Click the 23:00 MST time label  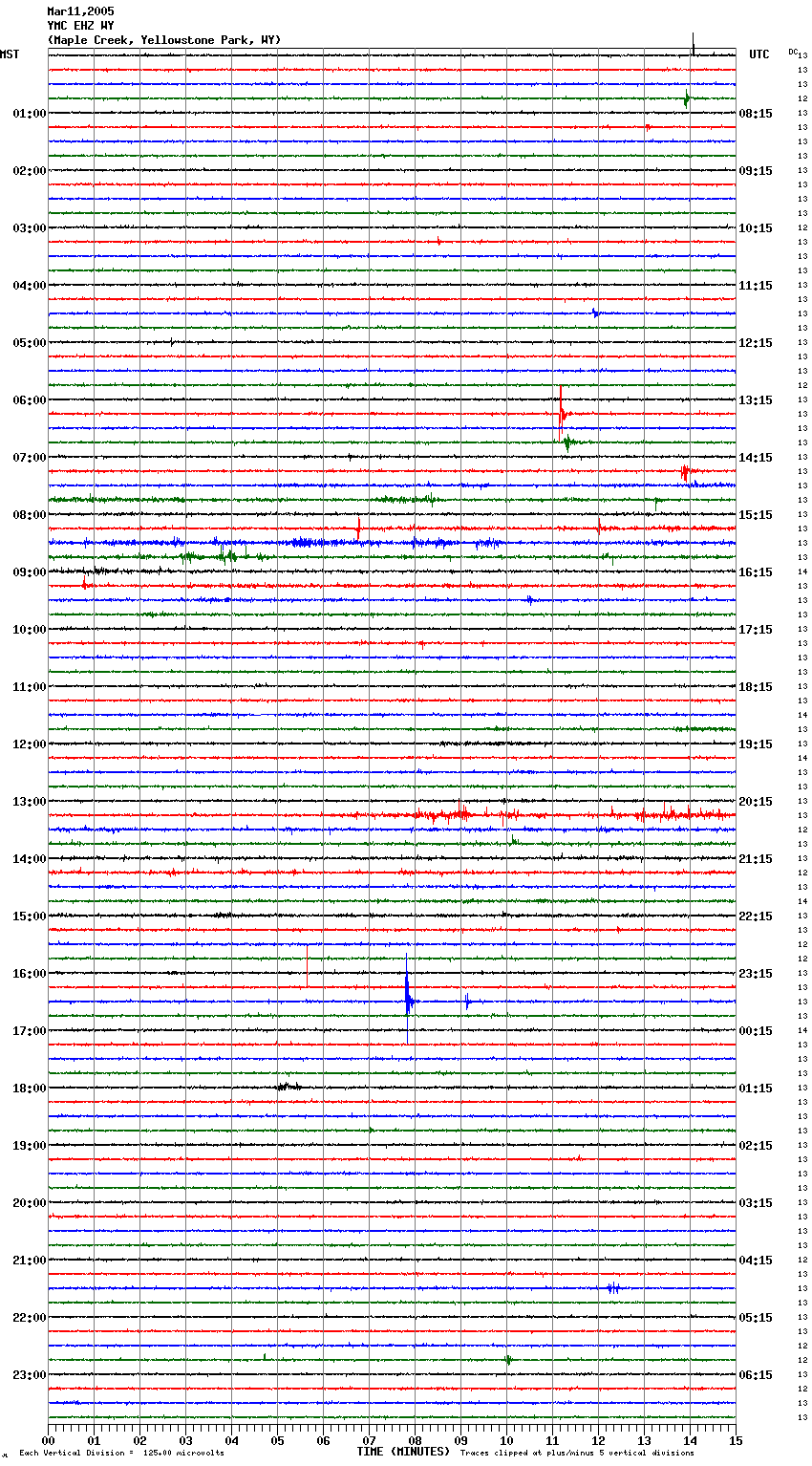coord(30,1375)
